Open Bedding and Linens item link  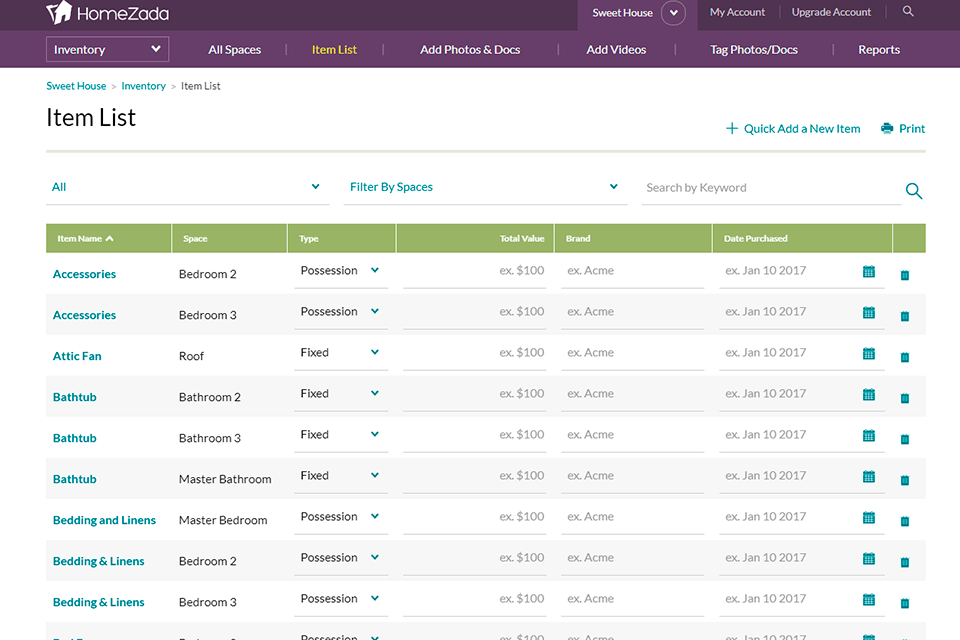(x=104, y=520)
